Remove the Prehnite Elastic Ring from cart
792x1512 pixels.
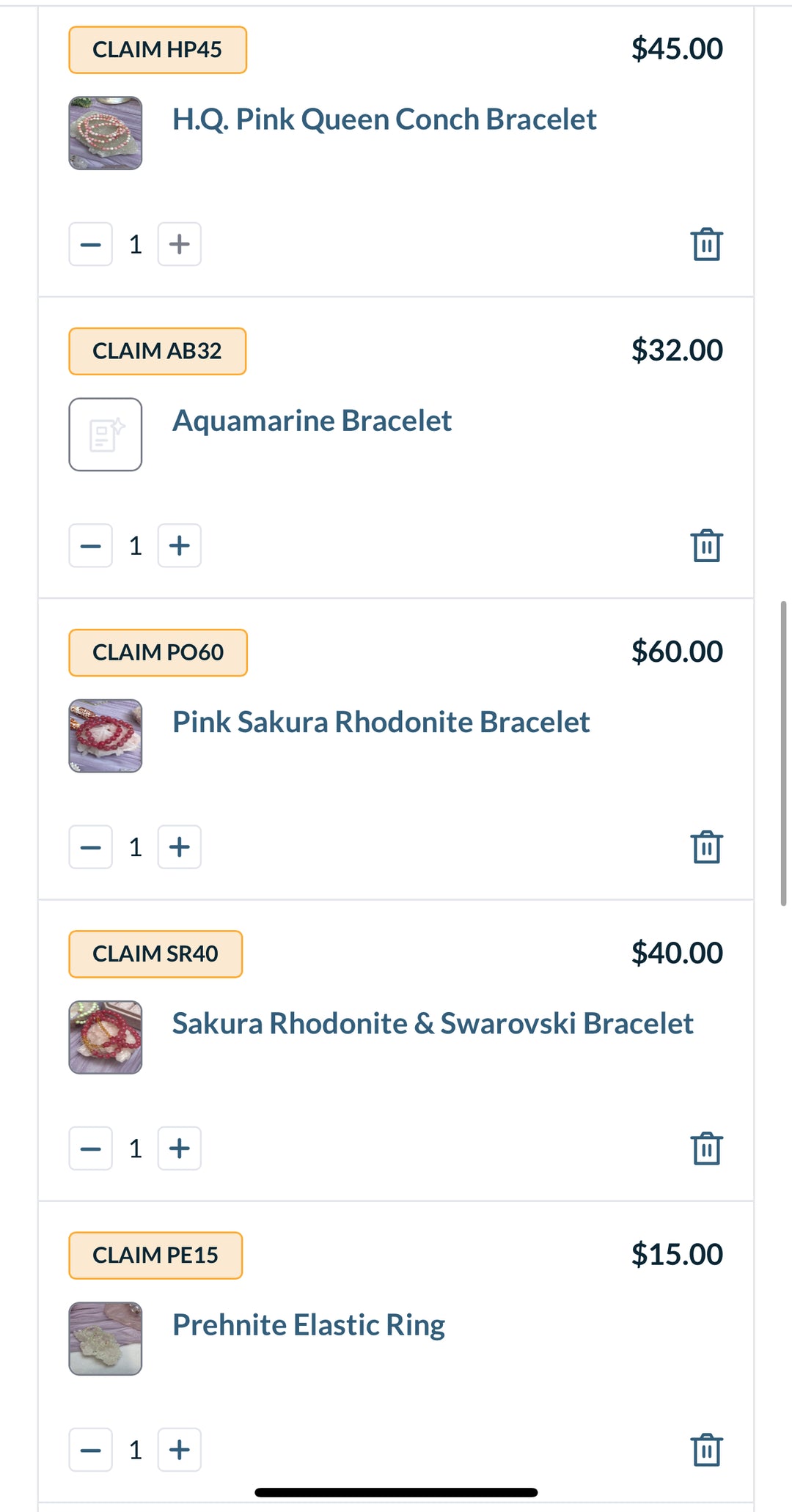tap(706, 1449)
